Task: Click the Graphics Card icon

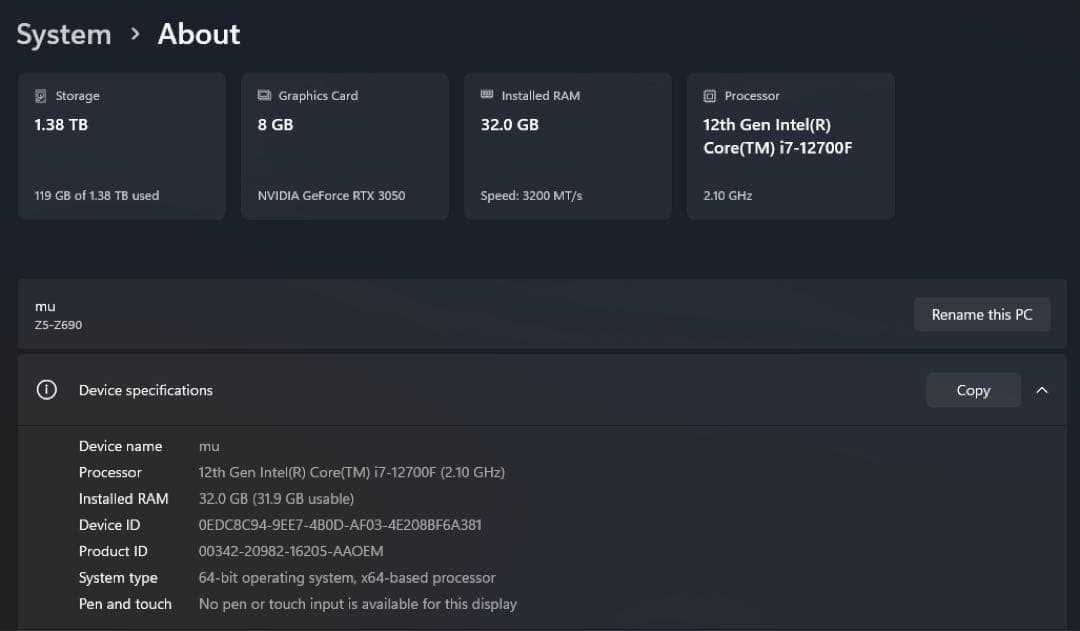Action: click(x=264, y=96)
